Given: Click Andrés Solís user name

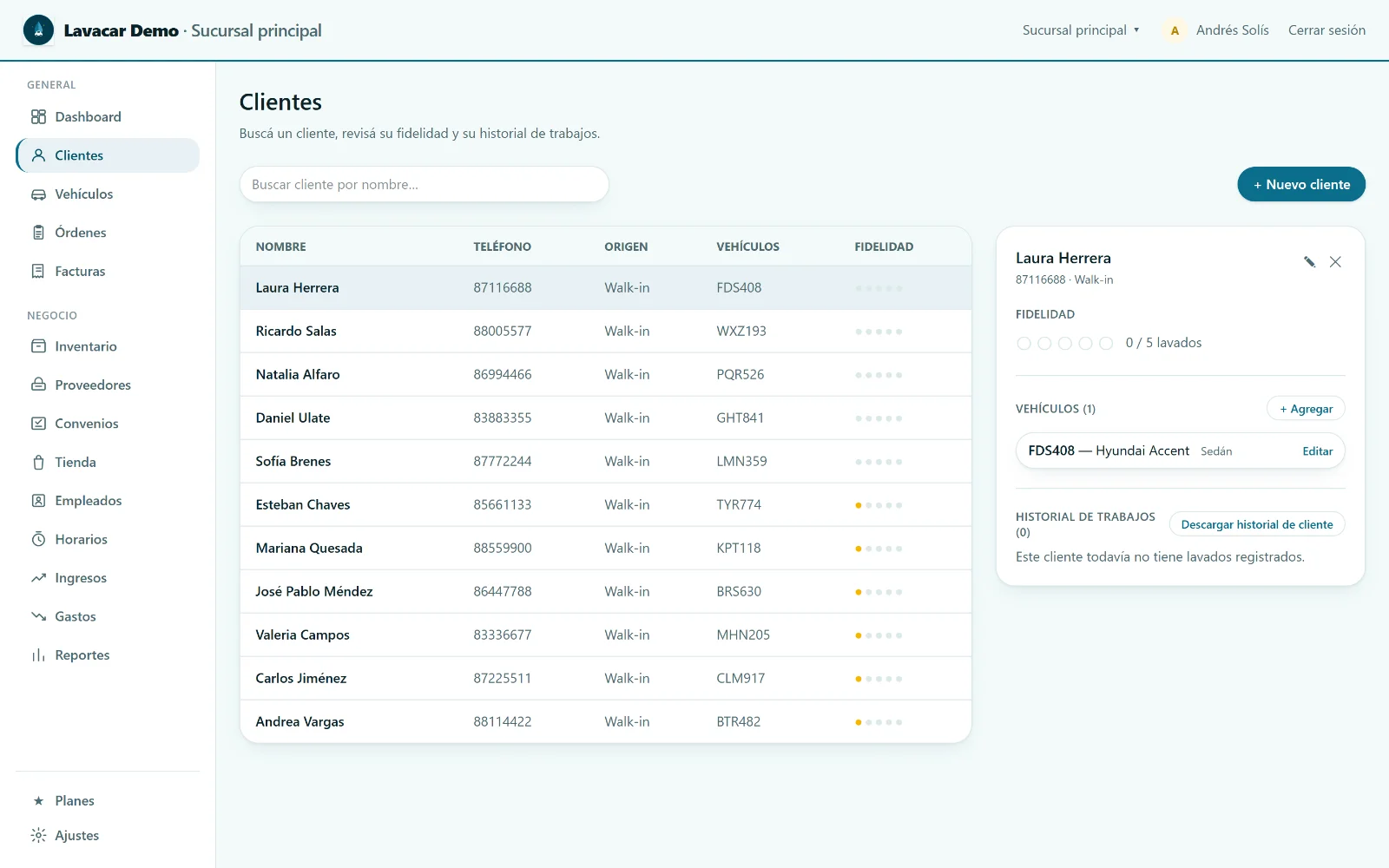Looking at the screenshot, I should pyautogui.click(x=1232, y=30).
